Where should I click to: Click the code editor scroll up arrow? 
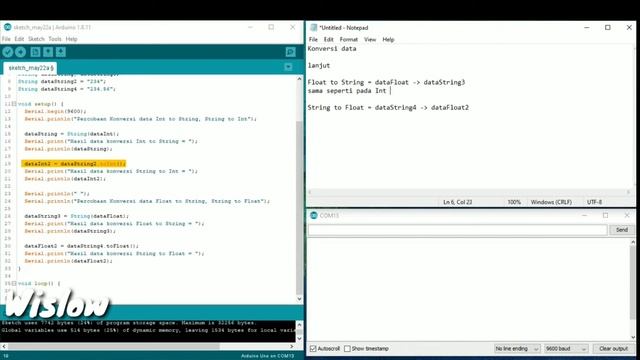(x=299, y=78)
